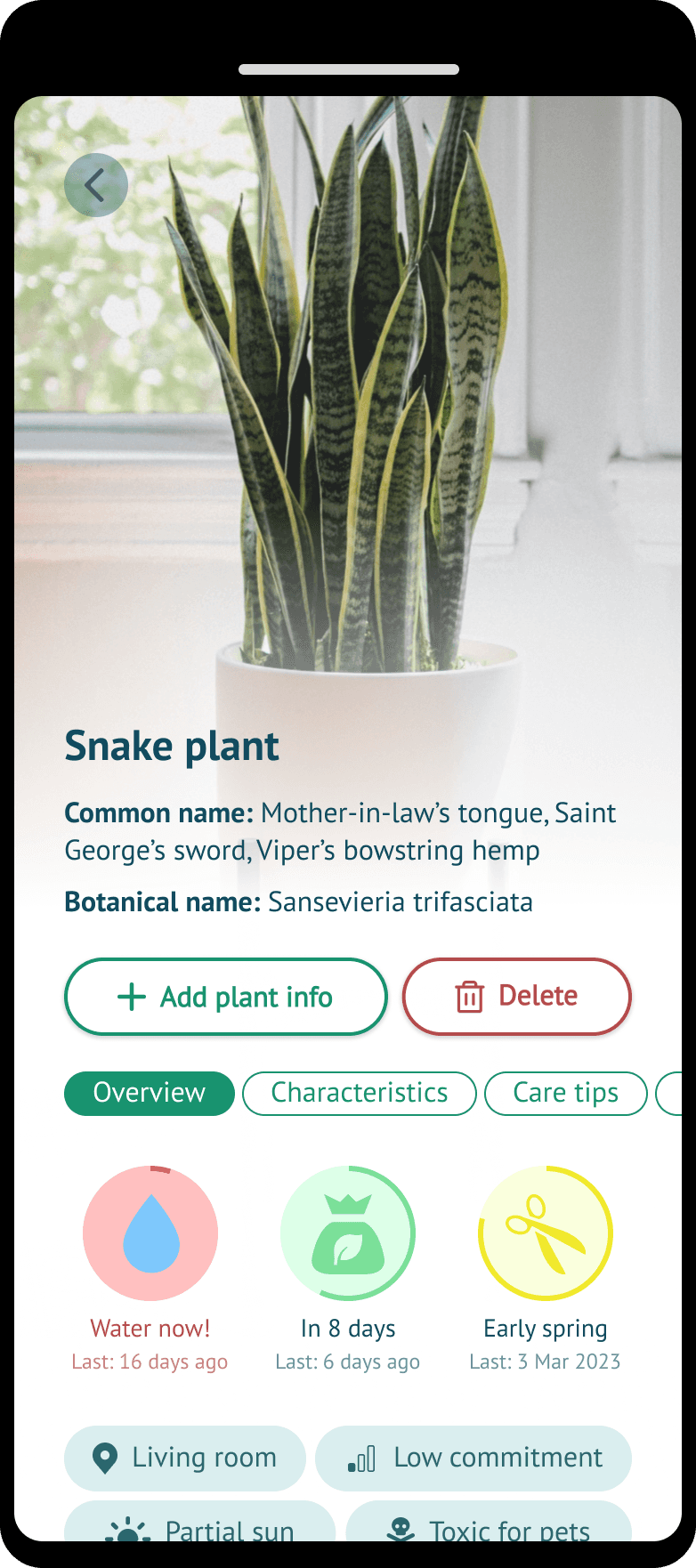Screen dimensions: 696x1568
Task: Tap the Water now! label
Action: click(x=150, y=1329)
